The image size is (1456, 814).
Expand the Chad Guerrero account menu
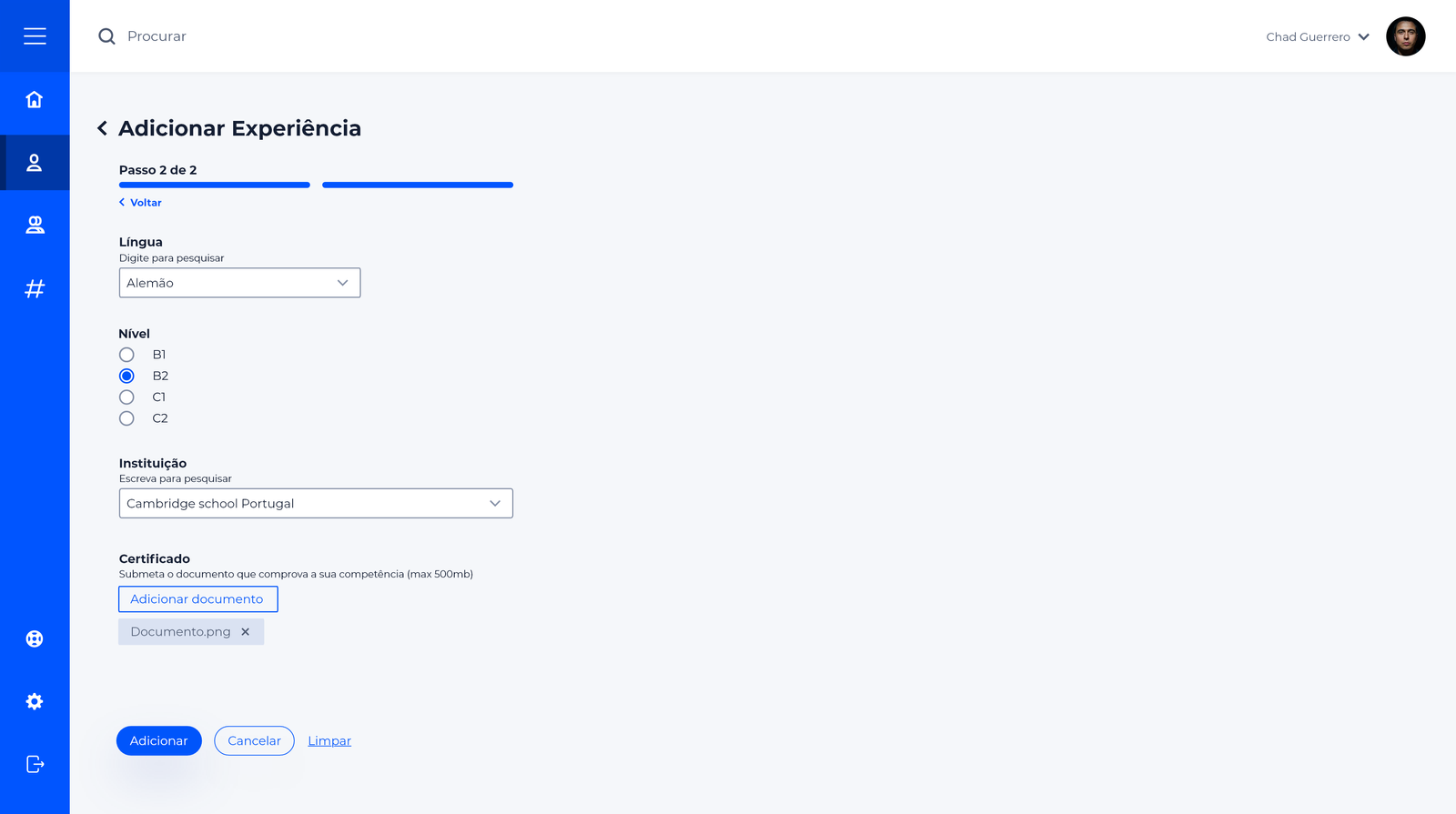point(1317,37)
